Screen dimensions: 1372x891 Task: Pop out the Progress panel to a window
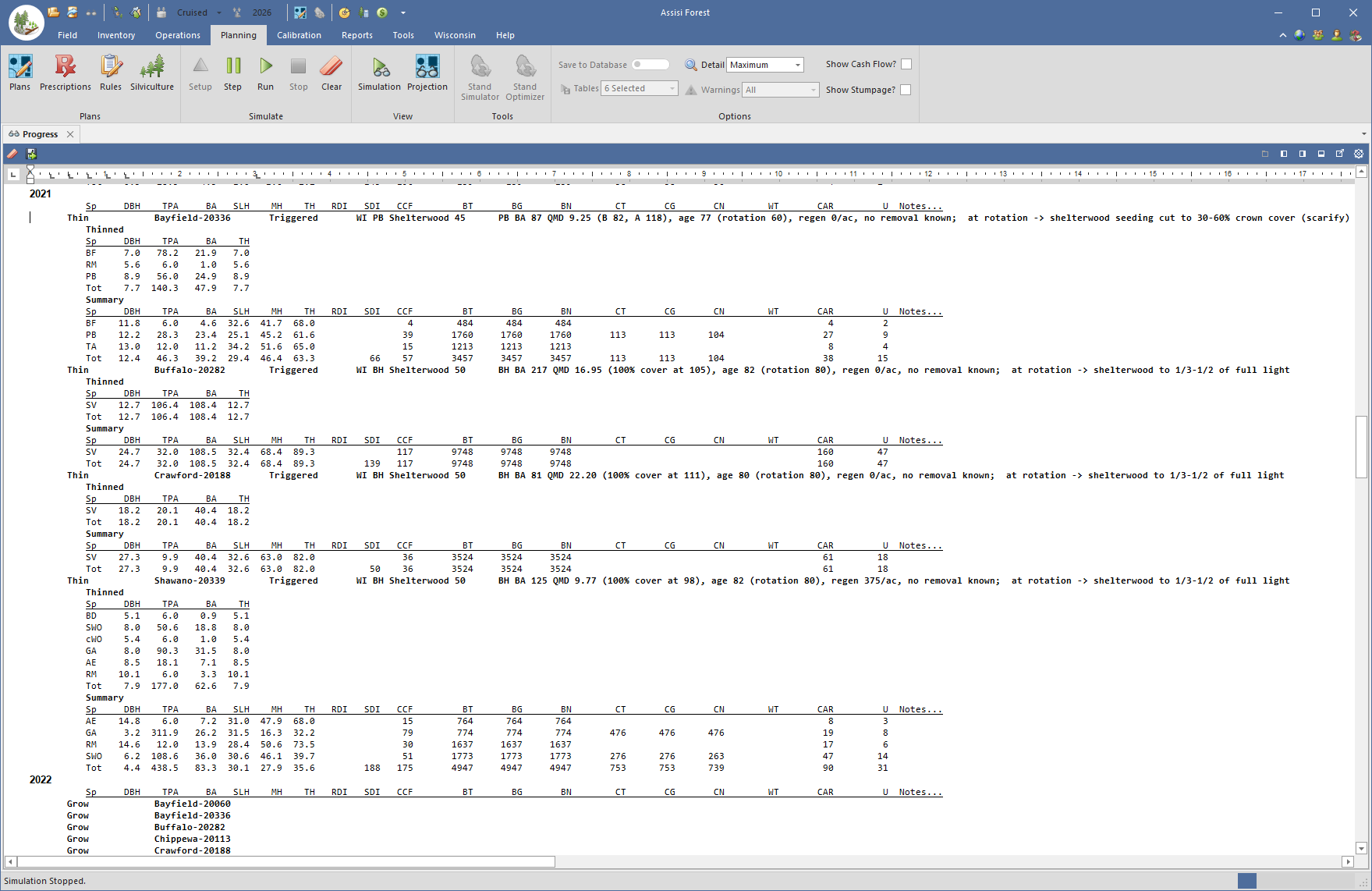[1340, 154]
